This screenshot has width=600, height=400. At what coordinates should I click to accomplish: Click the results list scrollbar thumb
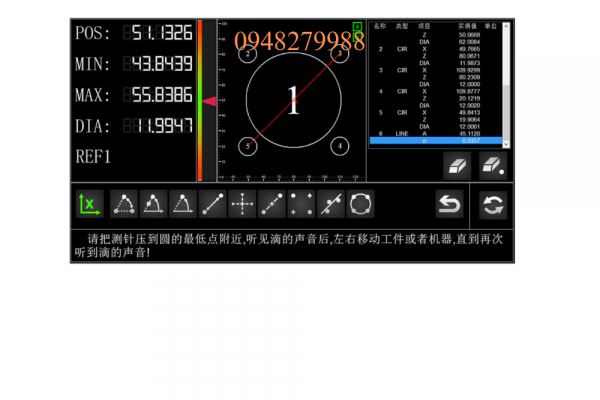pyautogui.click(x=506, y=113)
